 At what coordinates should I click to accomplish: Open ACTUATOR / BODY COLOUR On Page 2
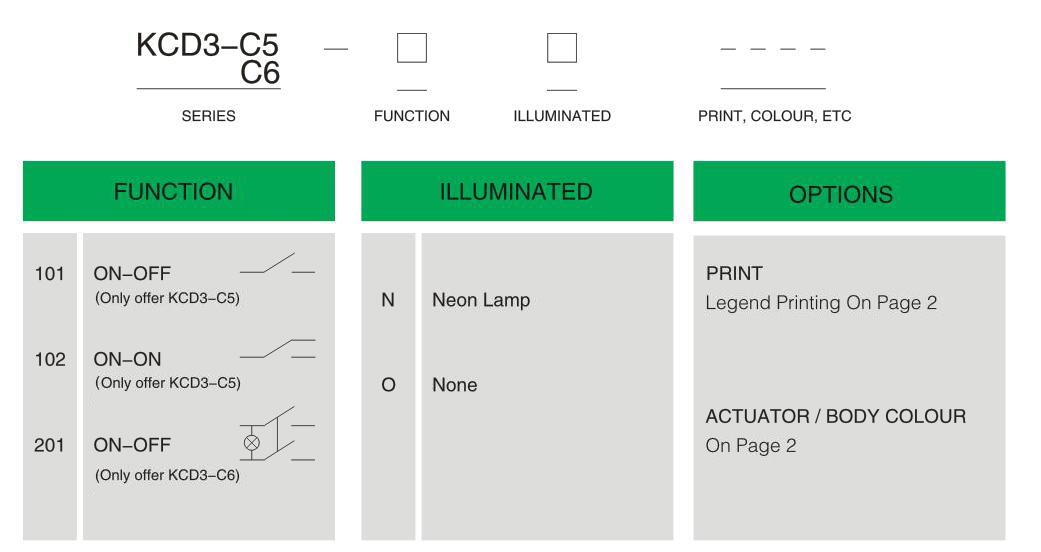tap(836, 431)
